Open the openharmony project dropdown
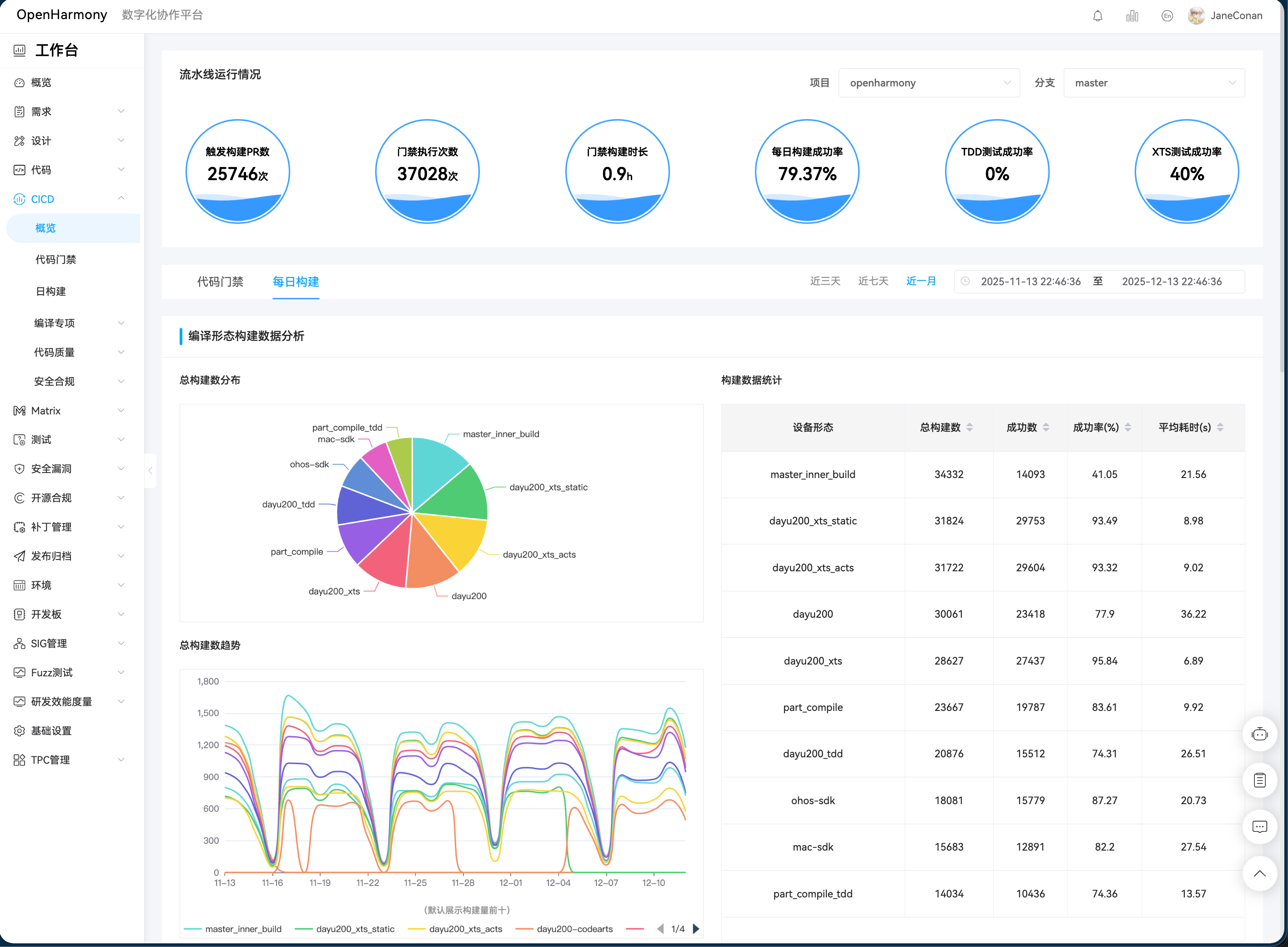The image size is (1288, 947). 929,82
